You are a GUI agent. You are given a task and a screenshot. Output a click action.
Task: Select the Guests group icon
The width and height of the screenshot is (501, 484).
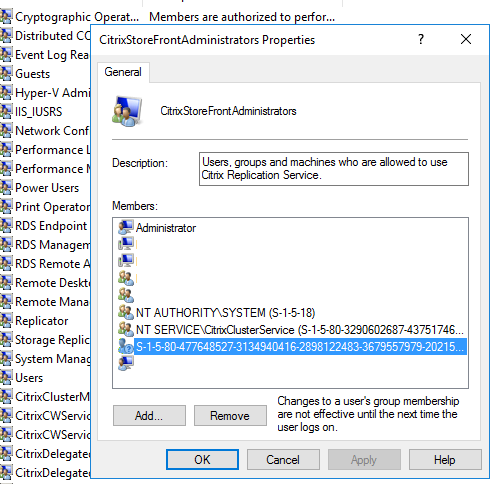6,74
